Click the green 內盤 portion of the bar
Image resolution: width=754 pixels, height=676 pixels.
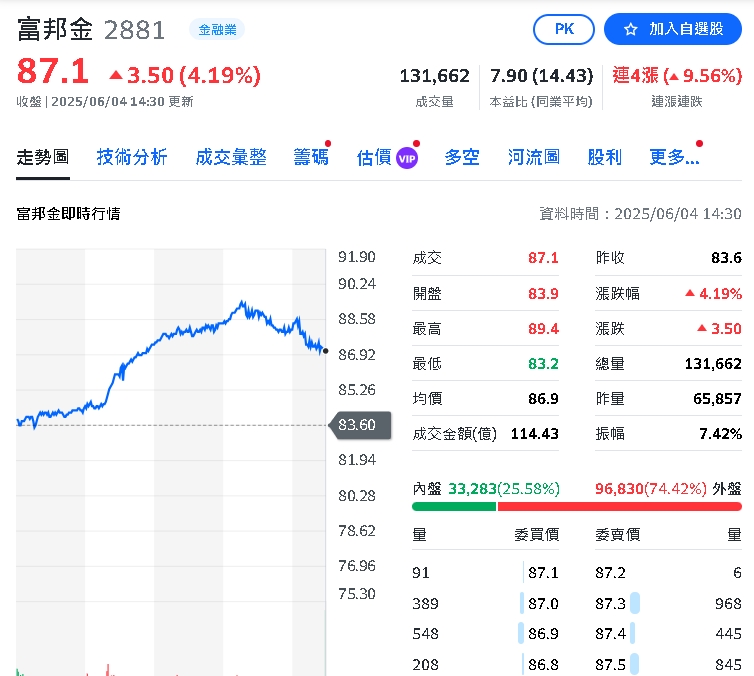coord(453,506)
